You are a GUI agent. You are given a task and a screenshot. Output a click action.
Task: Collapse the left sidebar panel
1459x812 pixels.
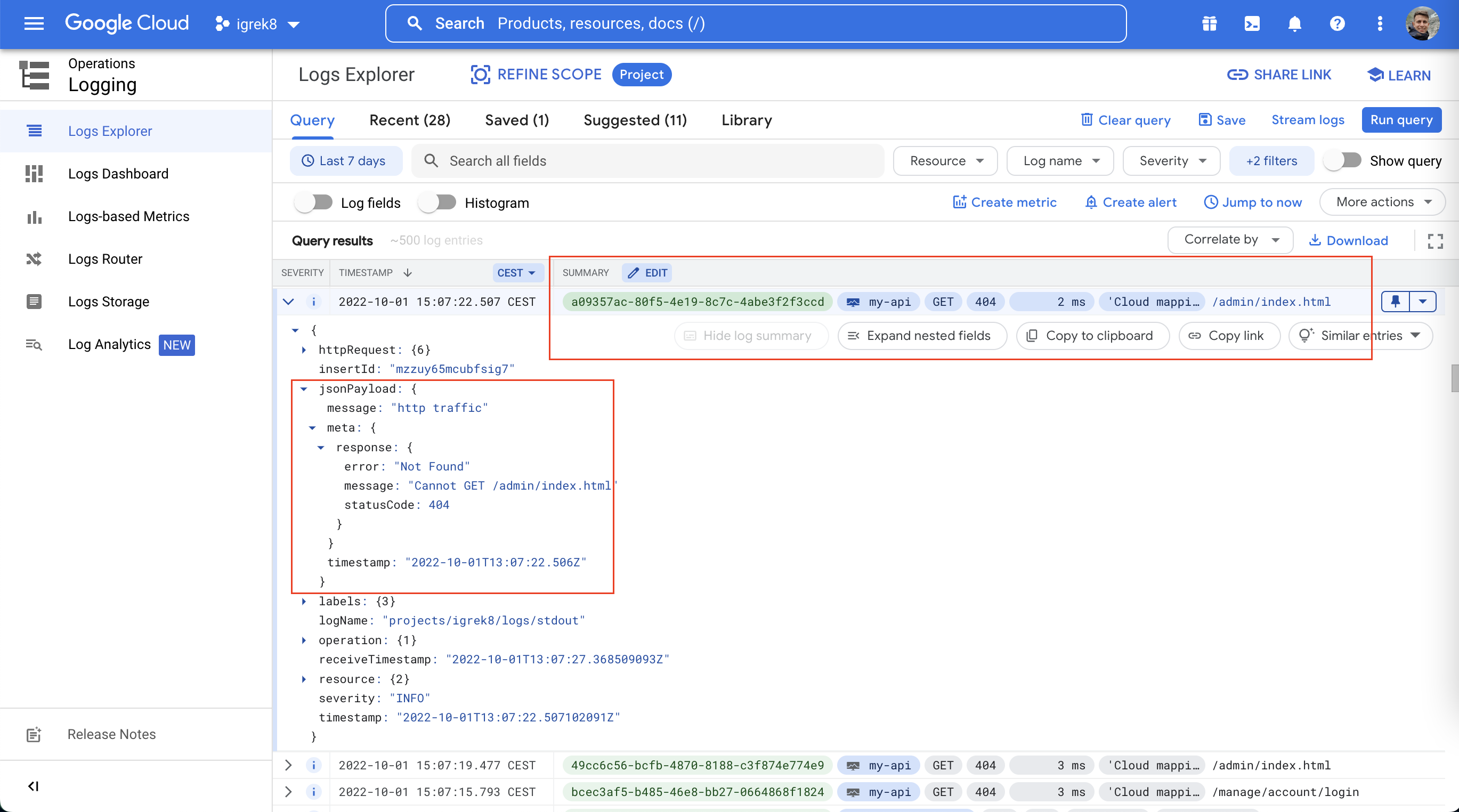tap(34, 786)
